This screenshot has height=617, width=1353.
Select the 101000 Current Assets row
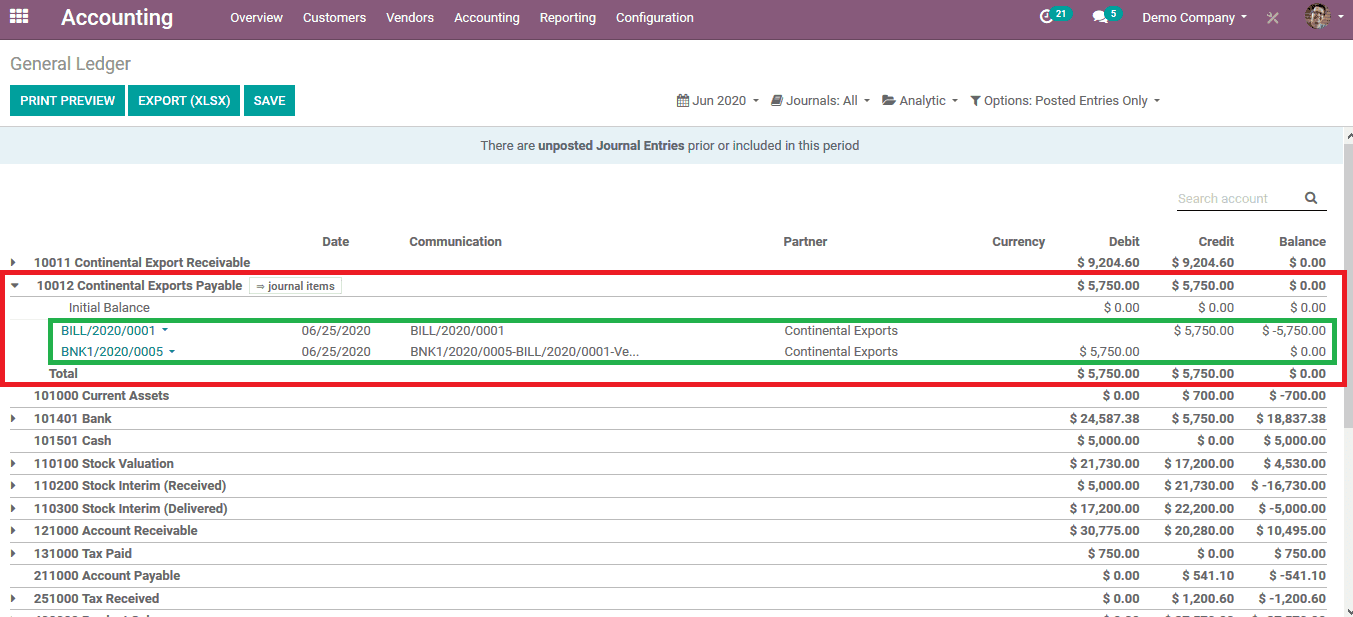pos(668,396)
